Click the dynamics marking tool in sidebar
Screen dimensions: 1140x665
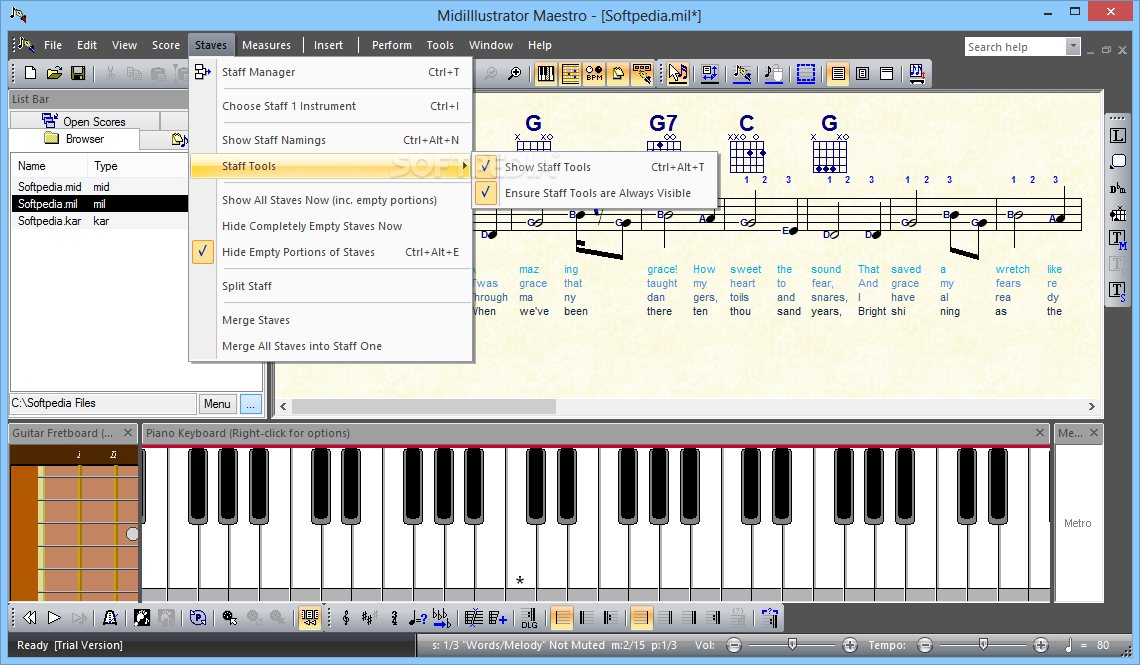tap(1117, 188)
